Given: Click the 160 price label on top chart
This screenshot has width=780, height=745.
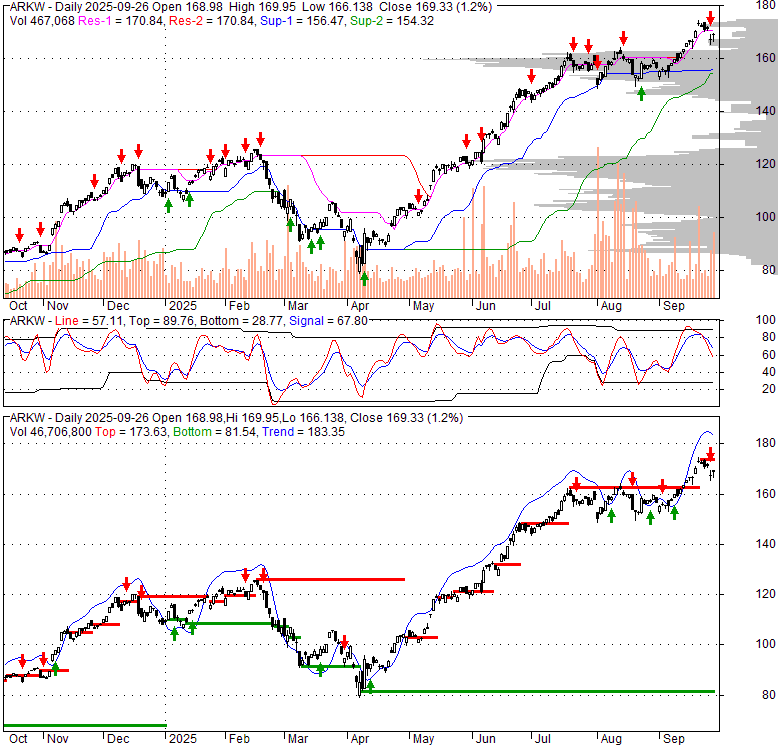Looking at the screenshot, I should coord(765,58).
